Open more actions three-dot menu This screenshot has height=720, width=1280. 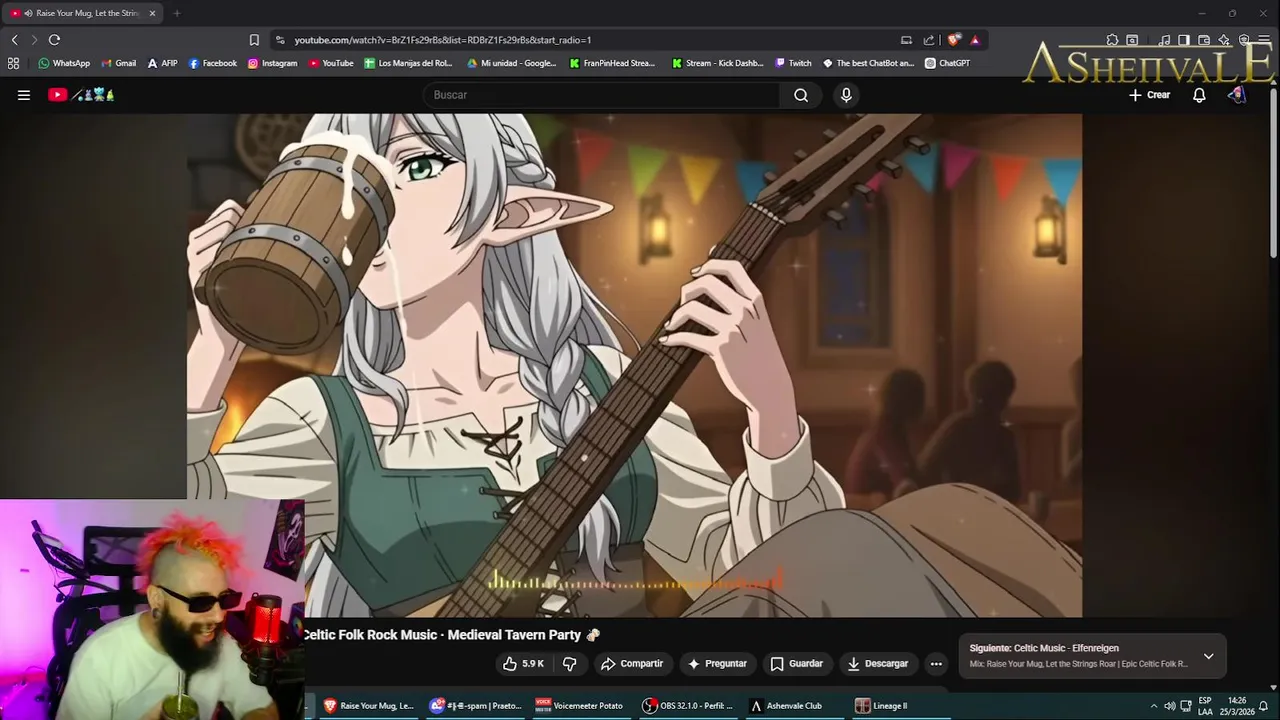coord(936,663)
